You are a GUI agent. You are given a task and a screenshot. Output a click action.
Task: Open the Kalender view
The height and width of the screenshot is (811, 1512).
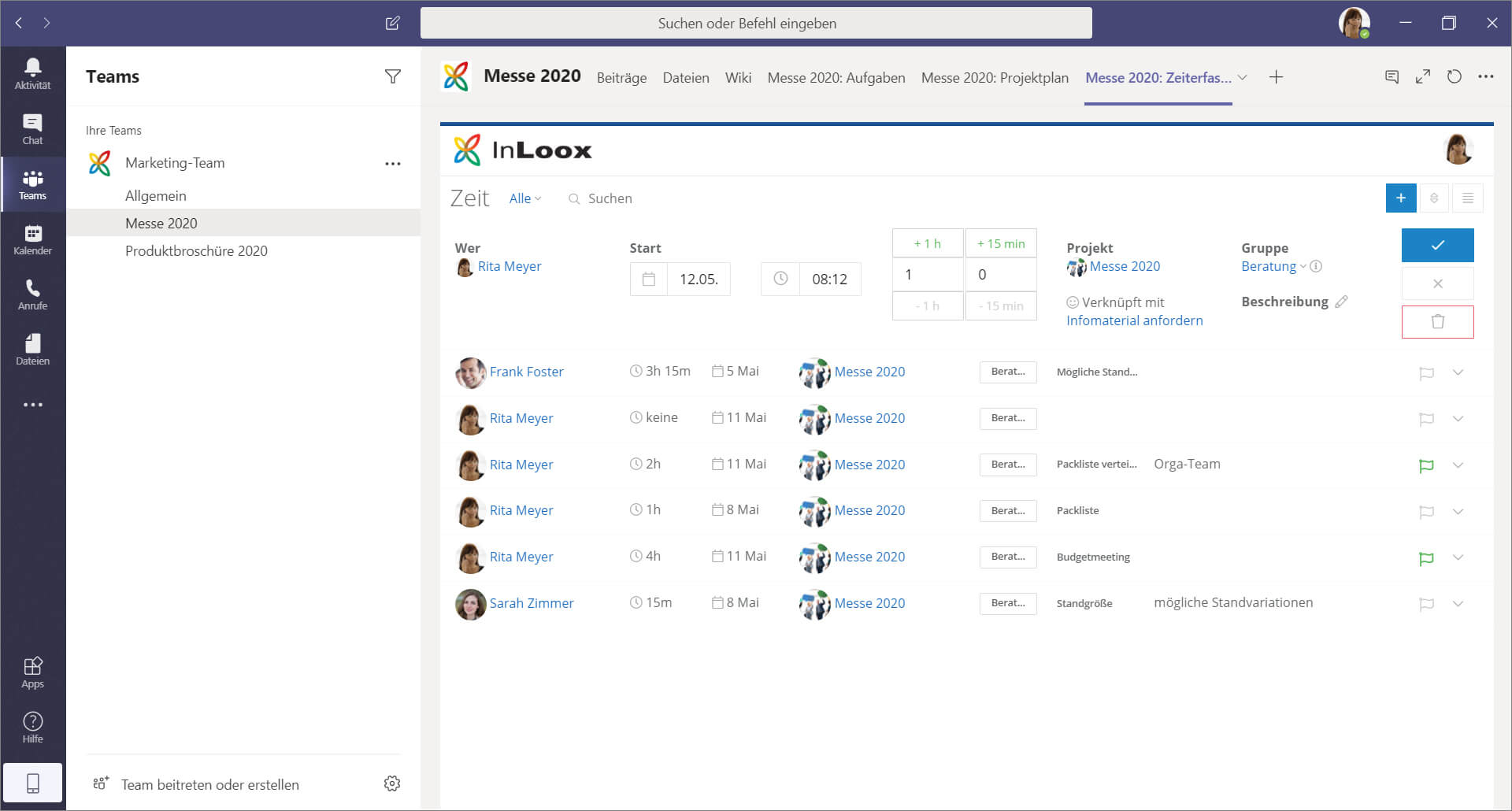[x=32, y=239]
